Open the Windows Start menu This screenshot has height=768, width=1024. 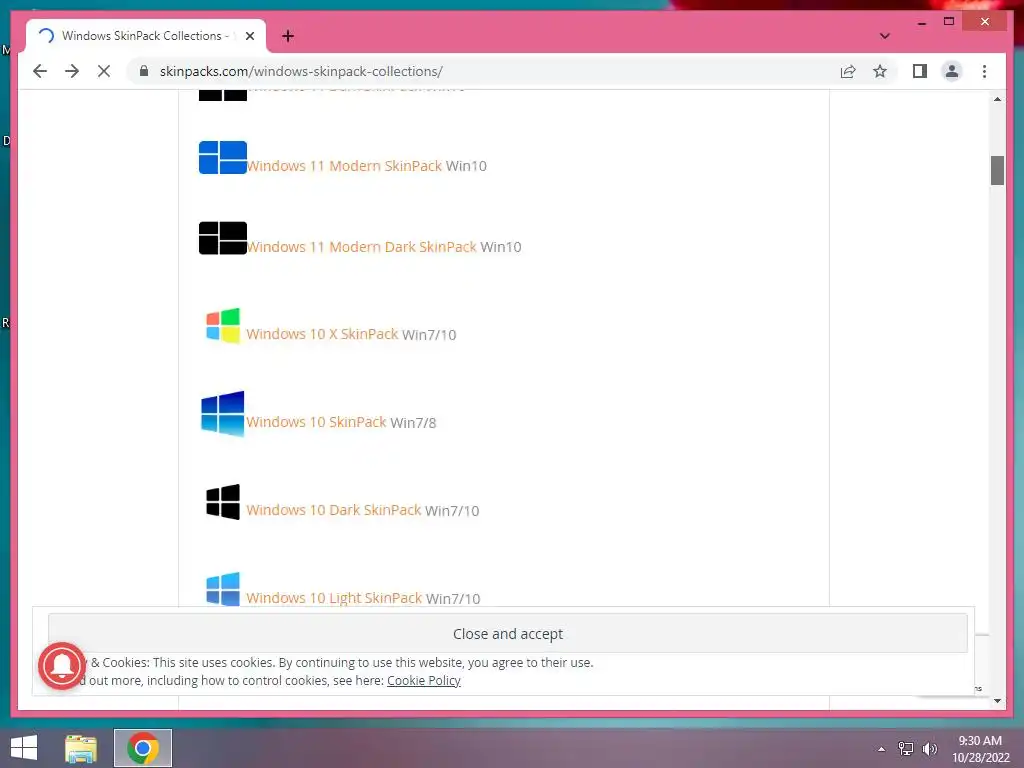click(24, 748)
